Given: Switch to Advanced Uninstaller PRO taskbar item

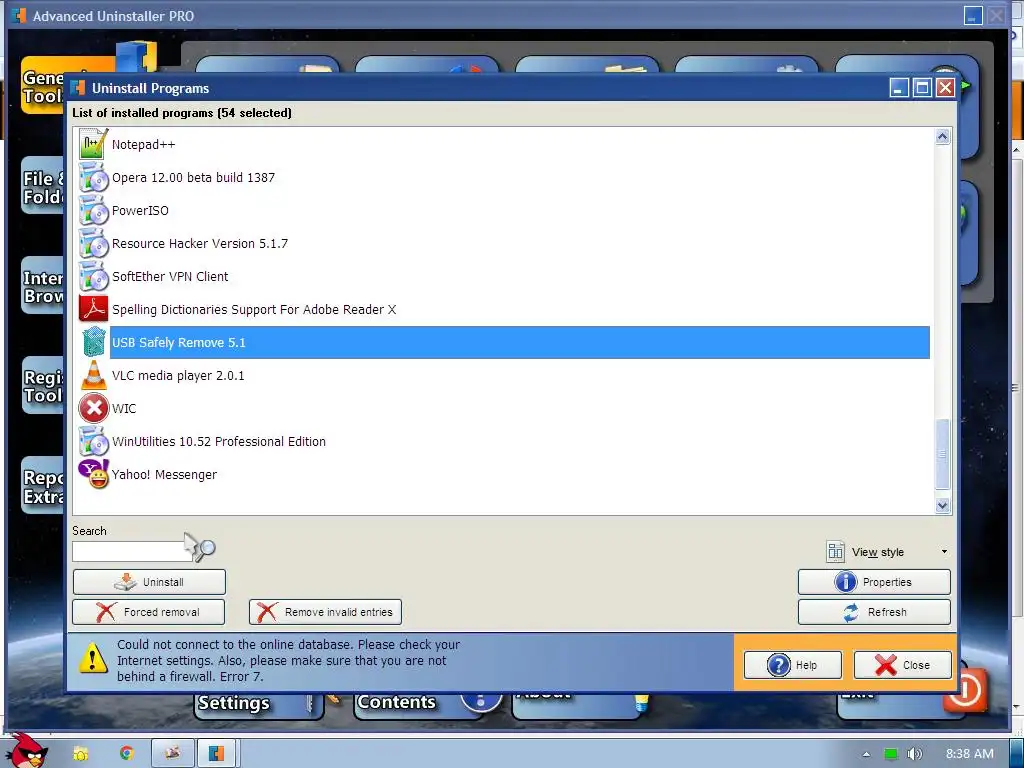Looking at the screenshot, I should (216, 753).
